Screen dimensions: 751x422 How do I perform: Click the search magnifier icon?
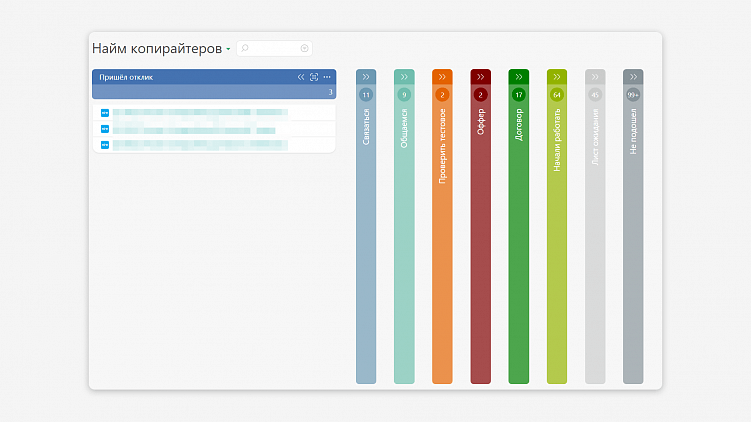(x=245, y=48)
